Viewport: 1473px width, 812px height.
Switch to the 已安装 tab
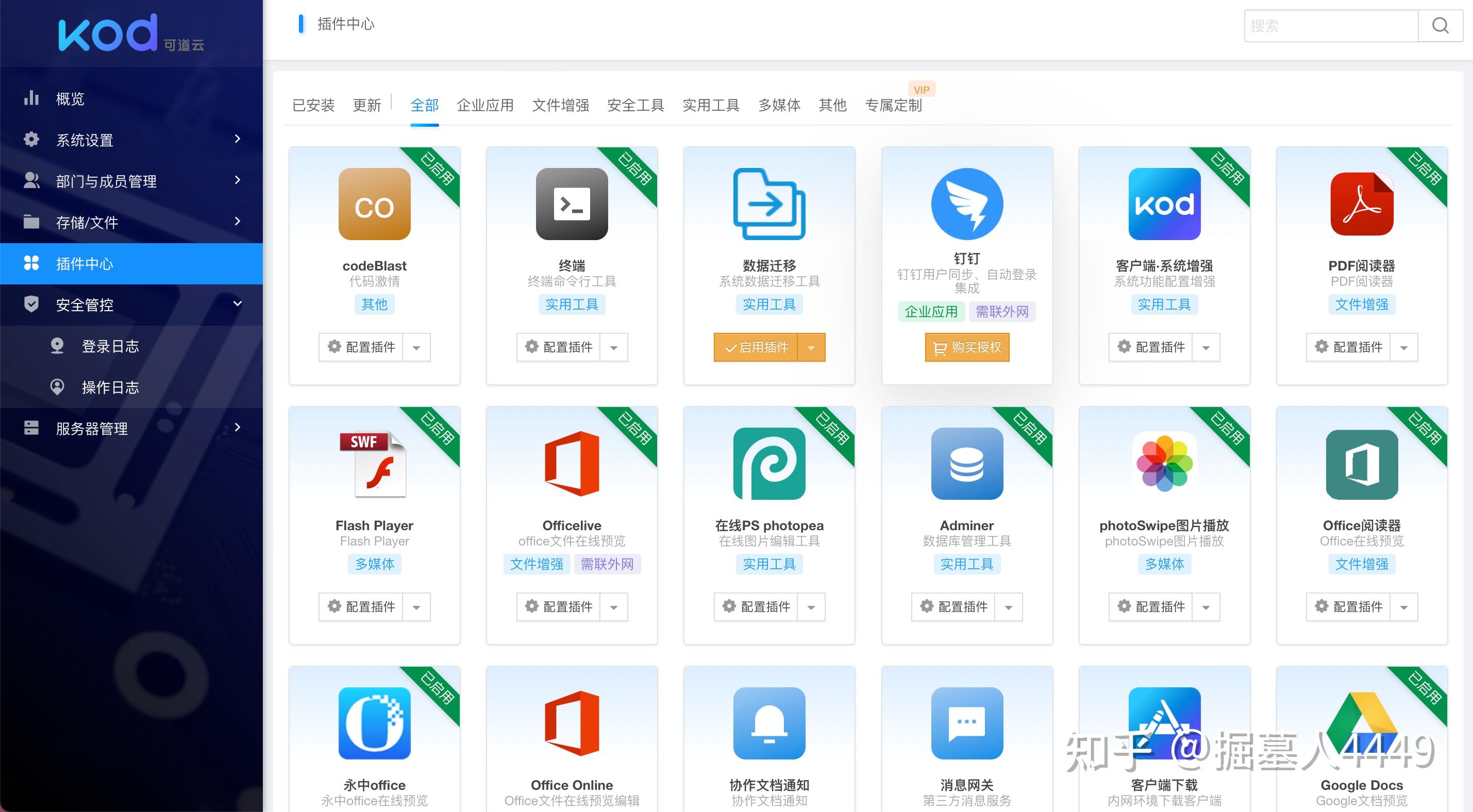(312, 105)
